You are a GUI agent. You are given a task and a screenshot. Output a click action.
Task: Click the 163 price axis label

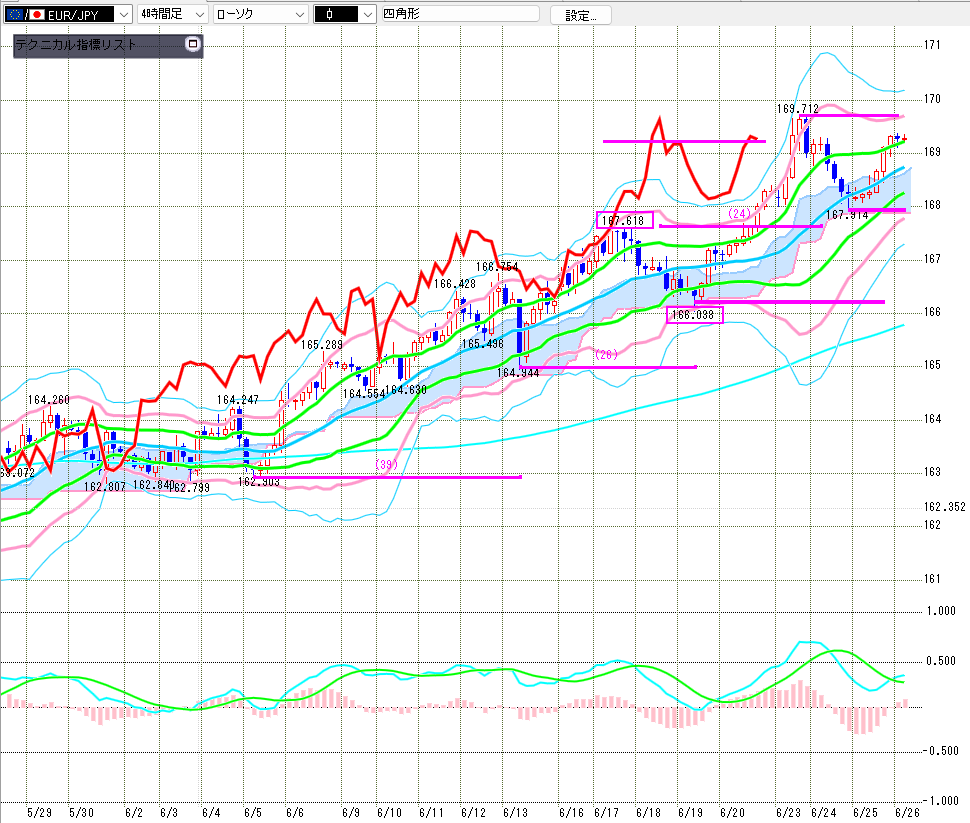(932, 472)
